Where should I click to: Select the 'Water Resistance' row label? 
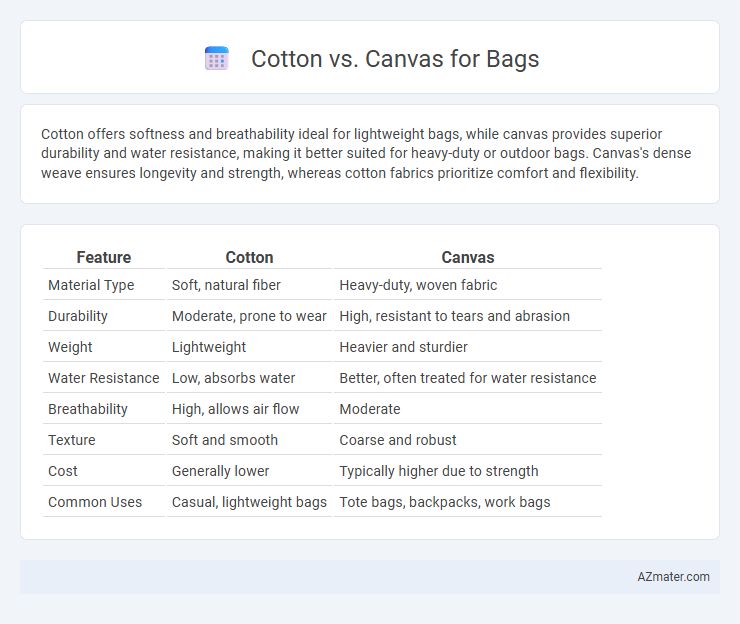104,378
